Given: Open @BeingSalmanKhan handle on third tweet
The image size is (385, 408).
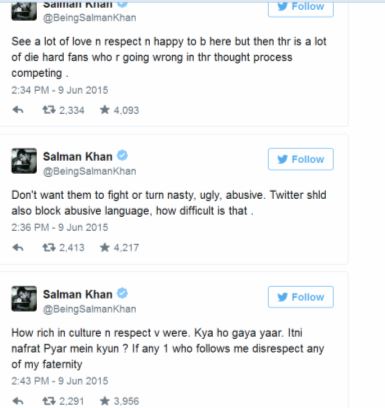Looking at the screenshot, I should pyautogui.click(x=90, y=309).
